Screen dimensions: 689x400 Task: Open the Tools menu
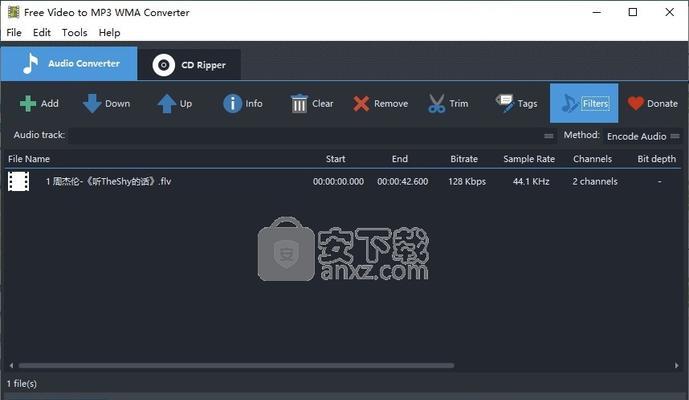[x=74, y=33]
